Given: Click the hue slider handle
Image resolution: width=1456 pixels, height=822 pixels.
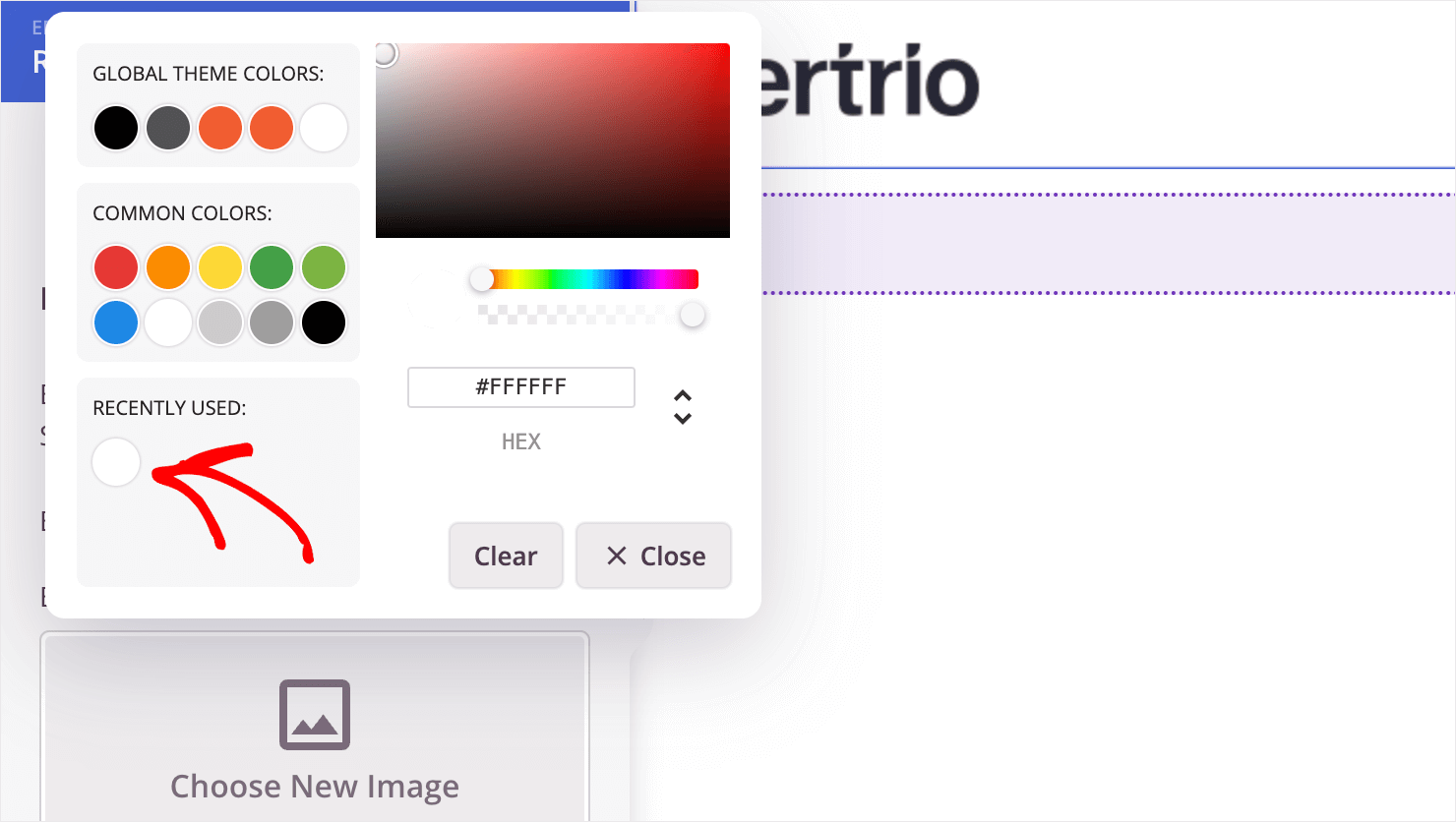Looking at the screenshot, I should (481, 279).
